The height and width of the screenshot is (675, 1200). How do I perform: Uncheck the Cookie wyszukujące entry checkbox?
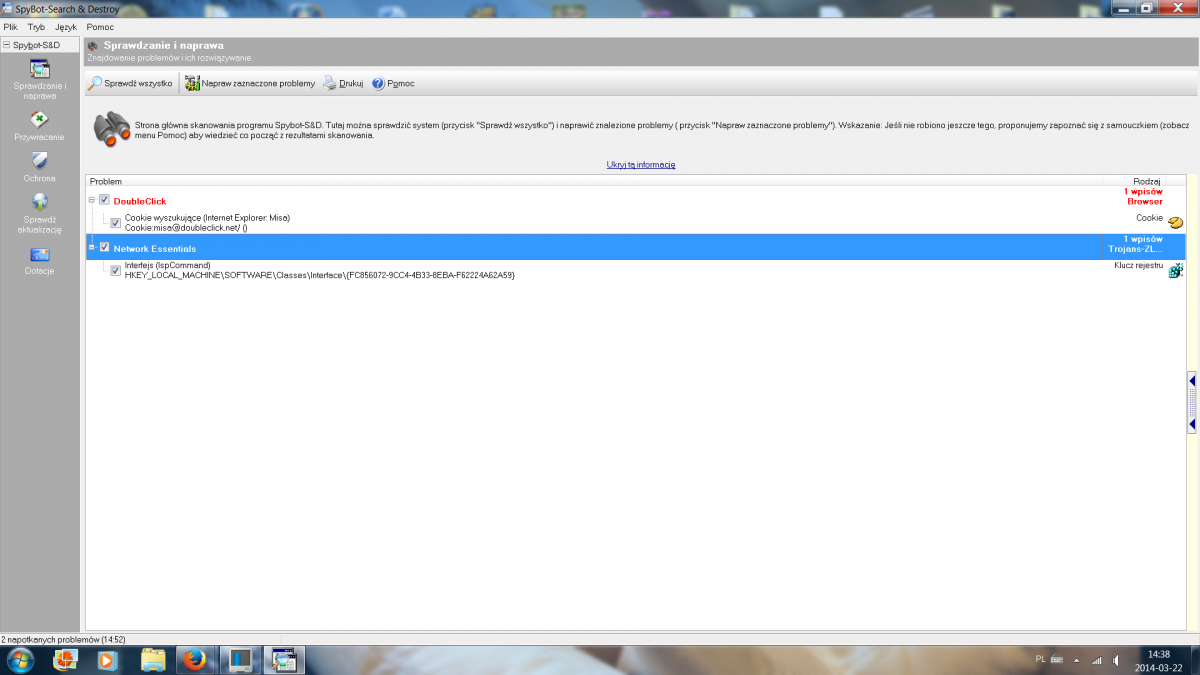tap(115, 222)
